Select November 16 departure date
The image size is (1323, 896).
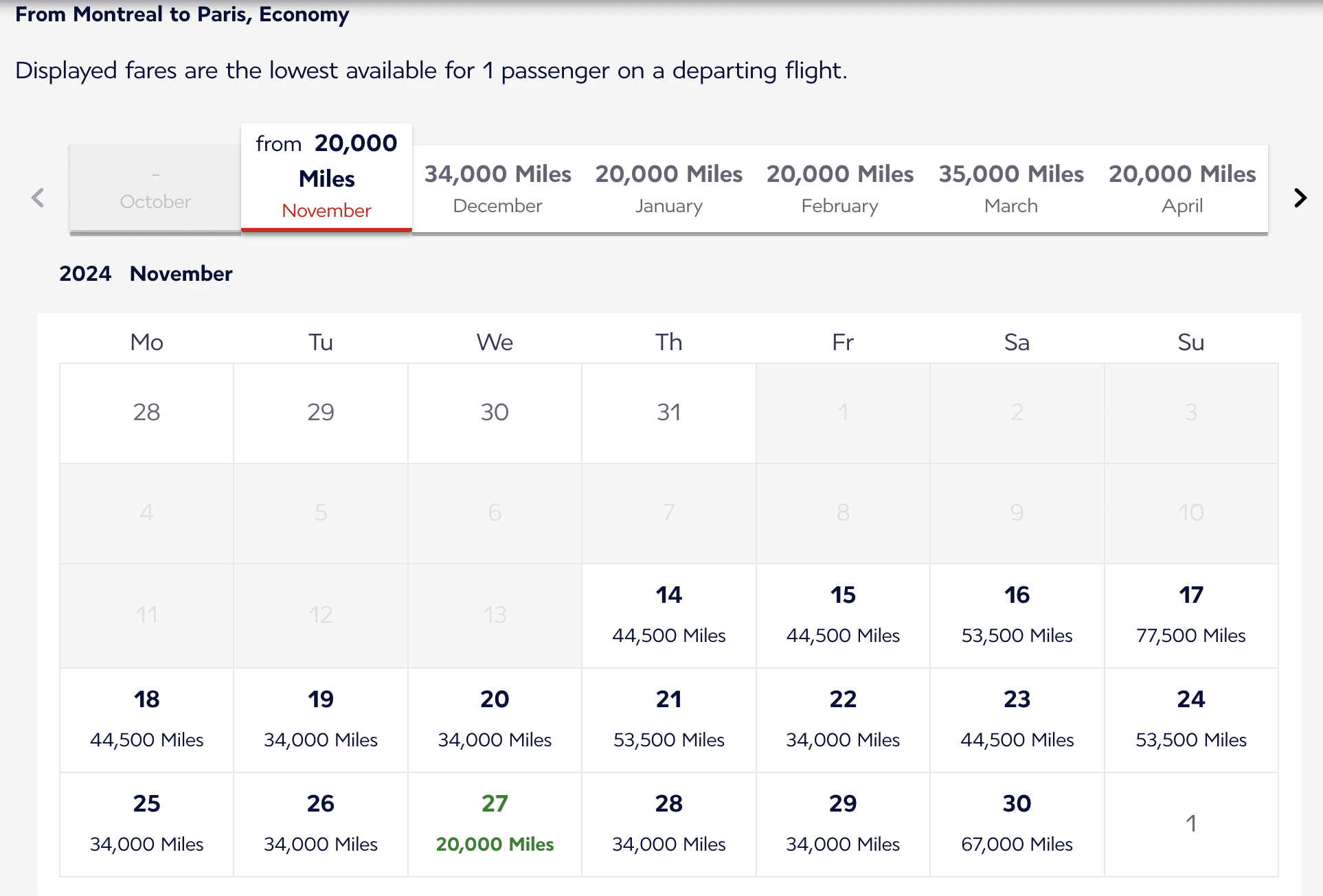click(1017, 614)
